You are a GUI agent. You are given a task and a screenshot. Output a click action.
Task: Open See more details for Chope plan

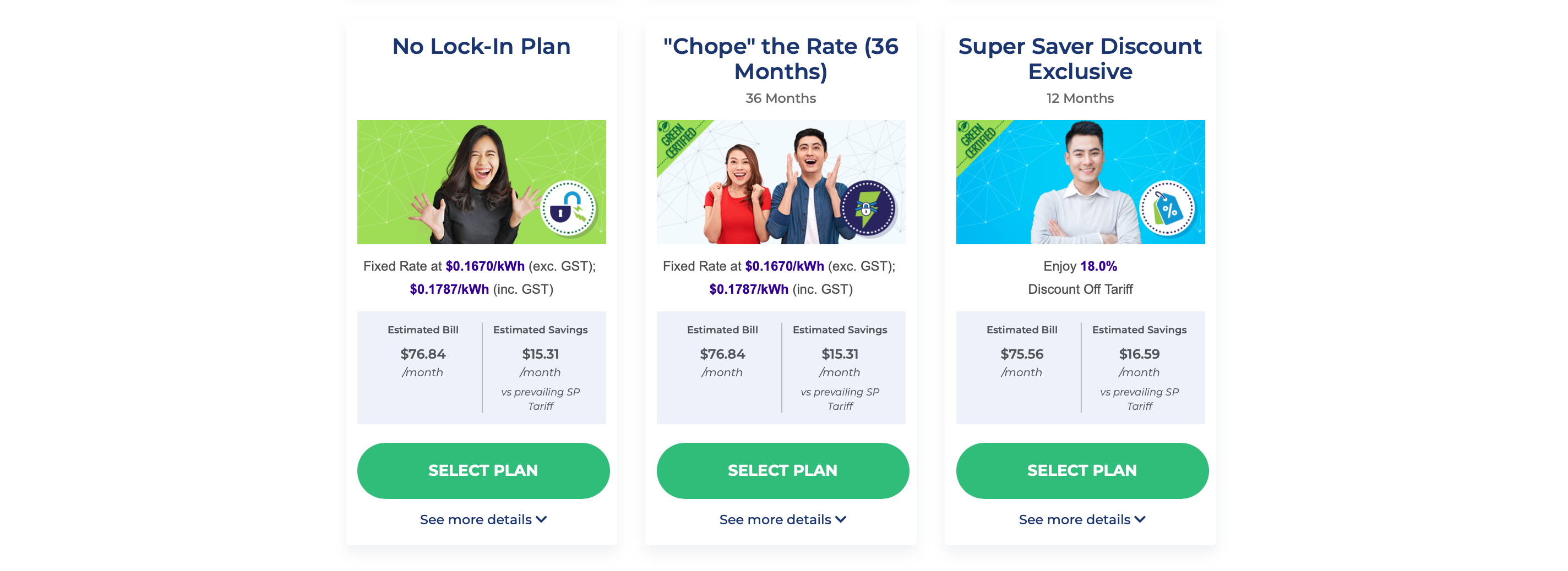(x=783, y=519)
